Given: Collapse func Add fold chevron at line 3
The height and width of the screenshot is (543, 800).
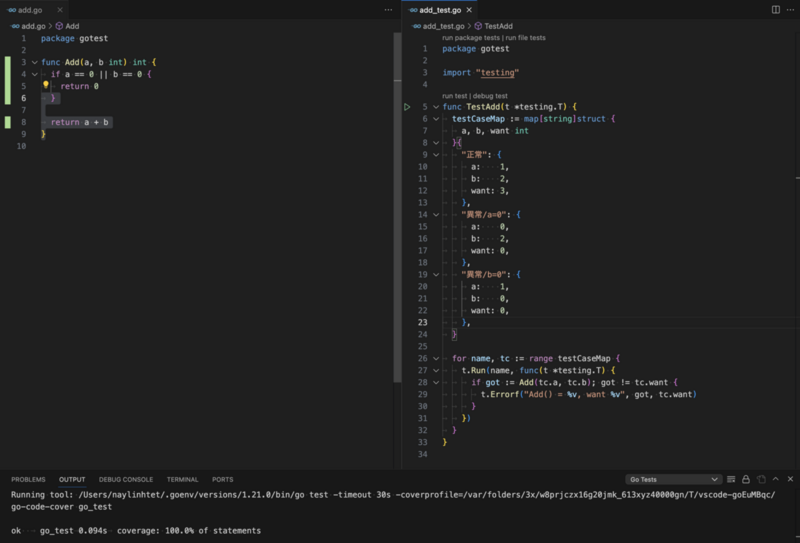Looking at the screenshot, I should (x=35, y=62).
